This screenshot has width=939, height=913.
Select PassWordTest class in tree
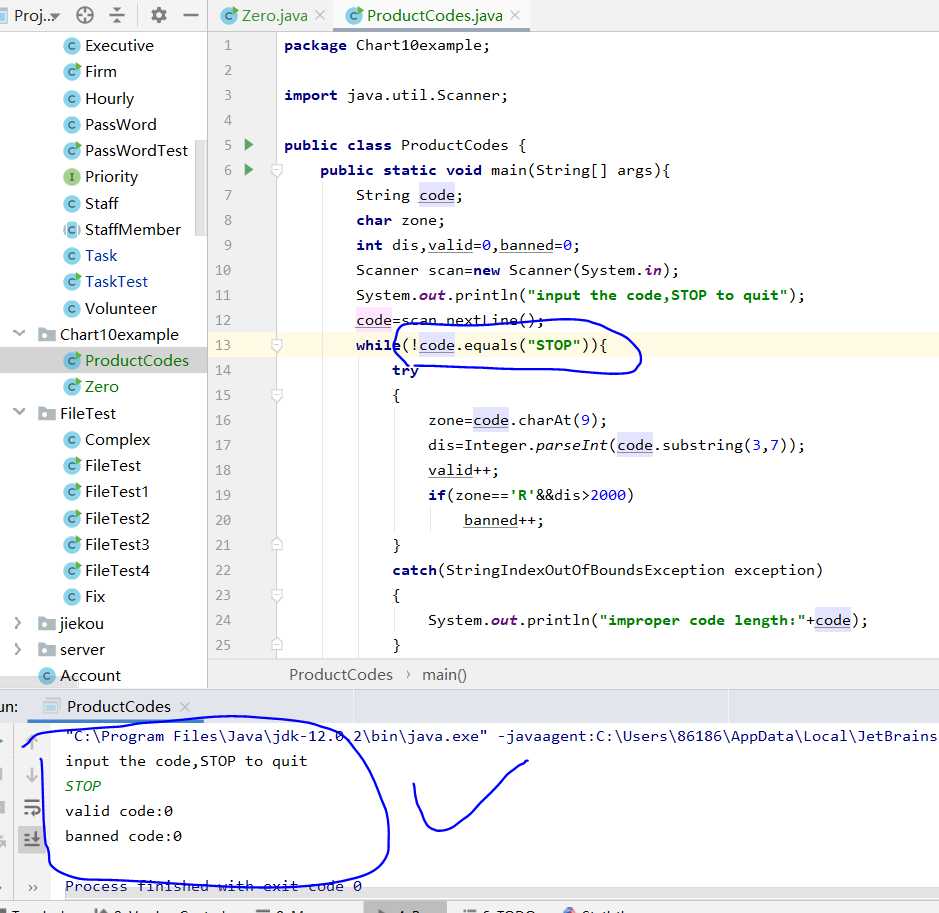pos(136,150)
